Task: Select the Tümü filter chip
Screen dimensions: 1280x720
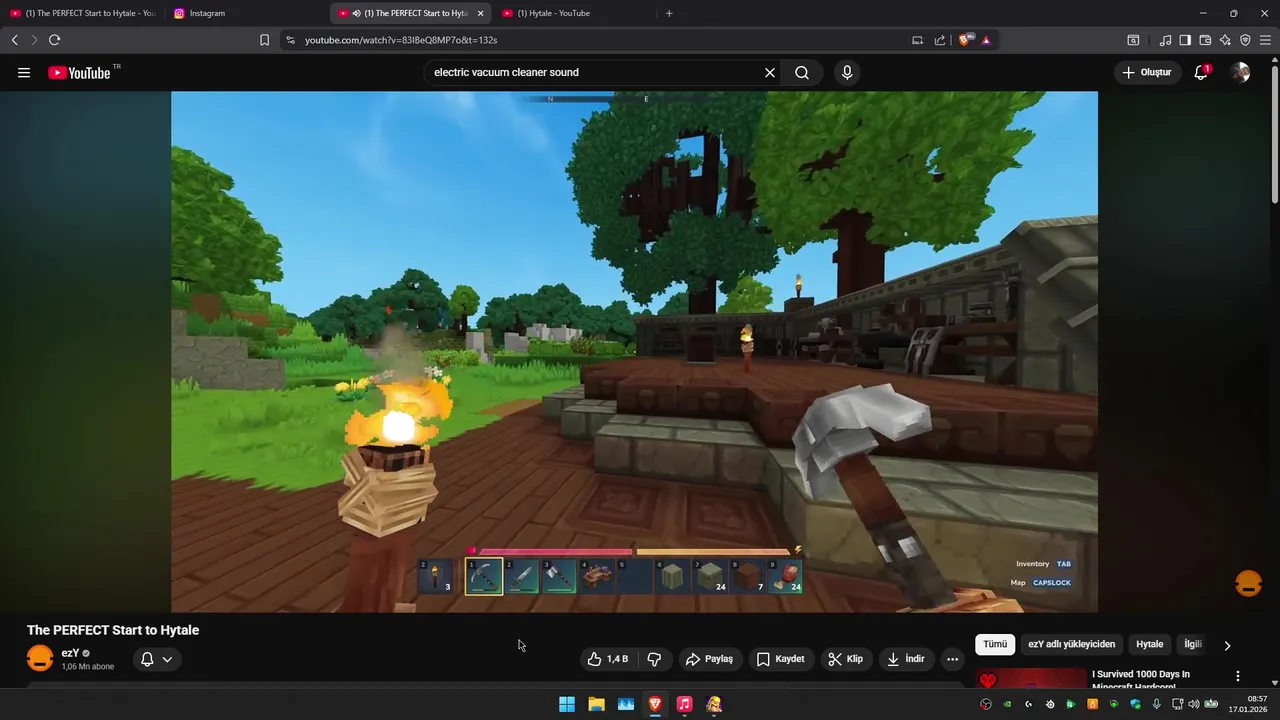Action: coord(995,644)
